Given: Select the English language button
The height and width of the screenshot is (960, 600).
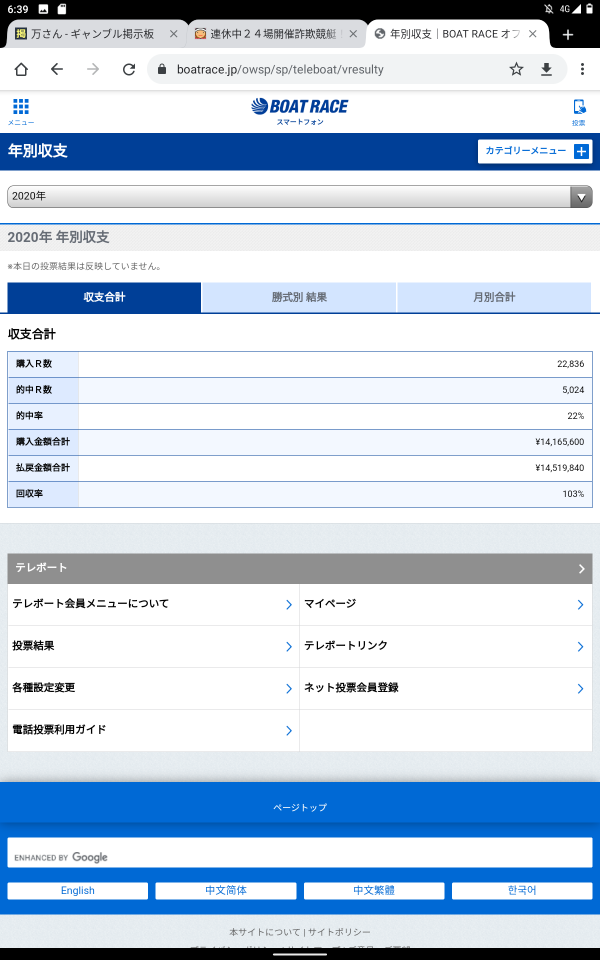Looking at the screenshot, I should 78,891.
